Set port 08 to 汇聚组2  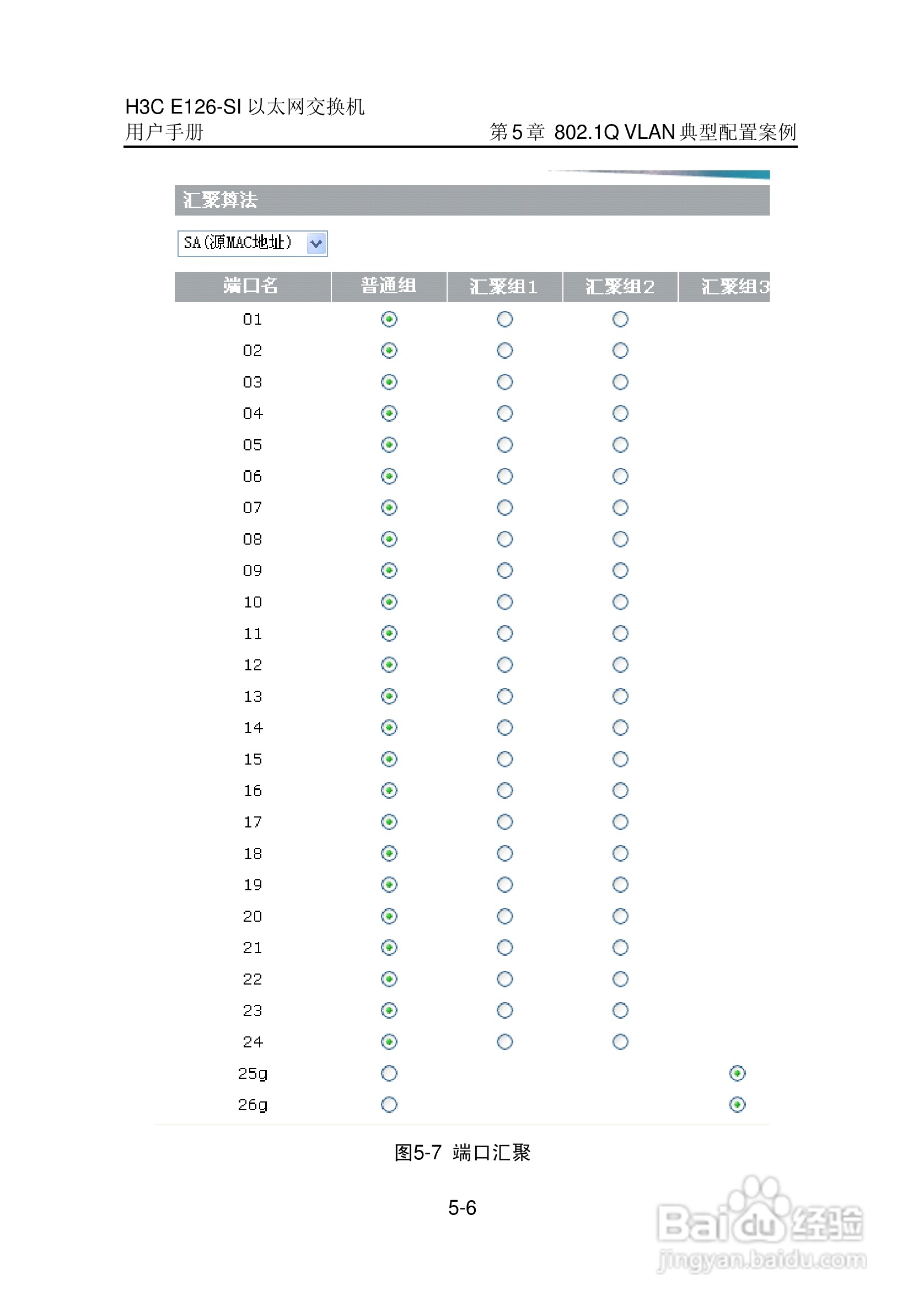click(620, 539)
